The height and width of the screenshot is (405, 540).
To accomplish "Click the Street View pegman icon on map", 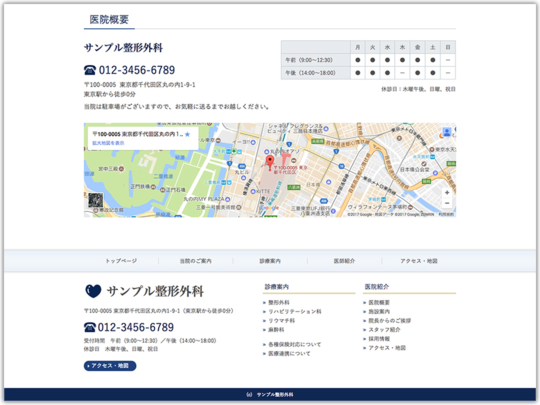I will tap(447, 132).
